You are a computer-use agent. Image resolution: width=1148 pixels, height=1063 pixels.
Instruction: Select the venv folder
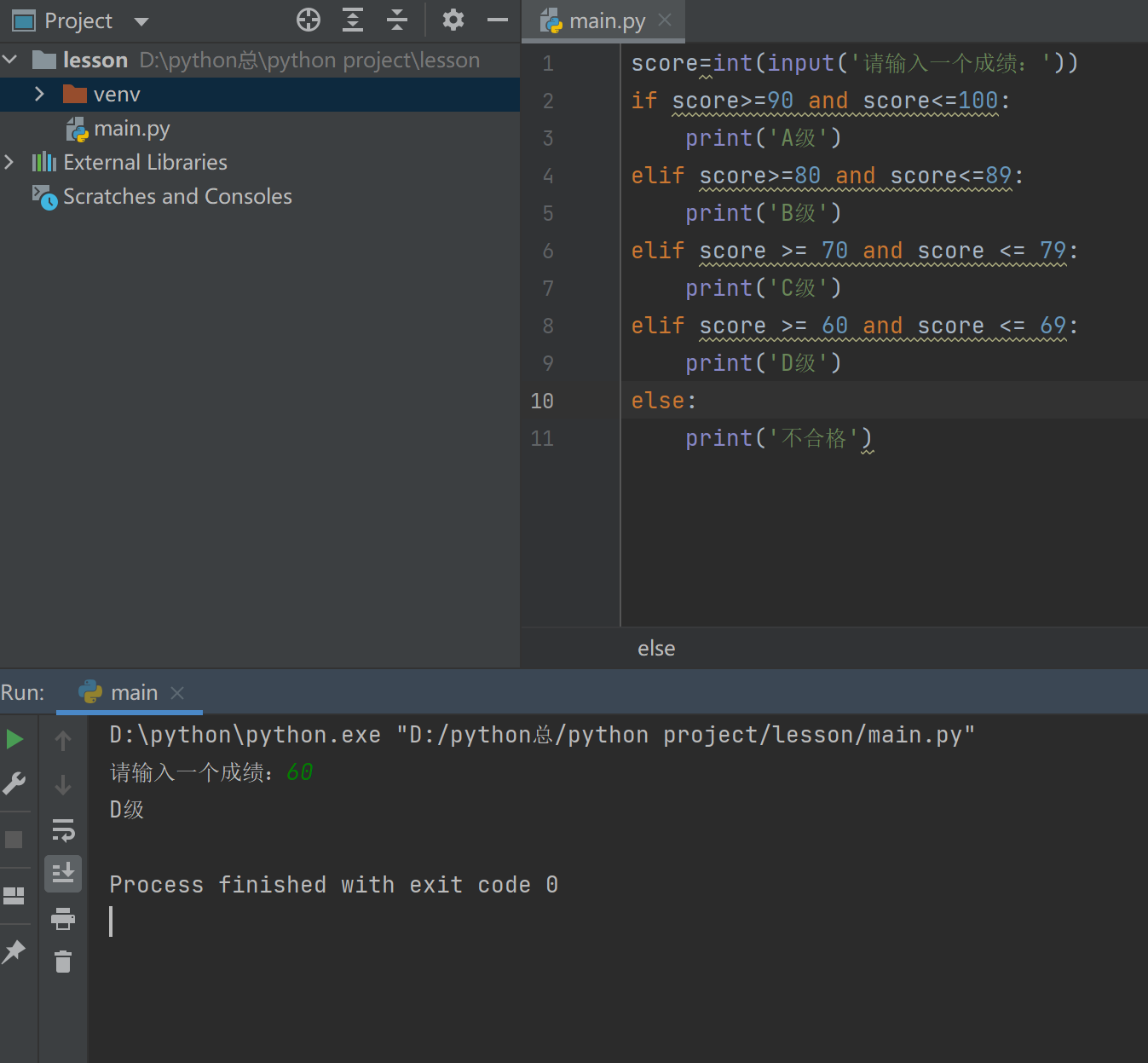pyautogui.click(x=117, y=95)
